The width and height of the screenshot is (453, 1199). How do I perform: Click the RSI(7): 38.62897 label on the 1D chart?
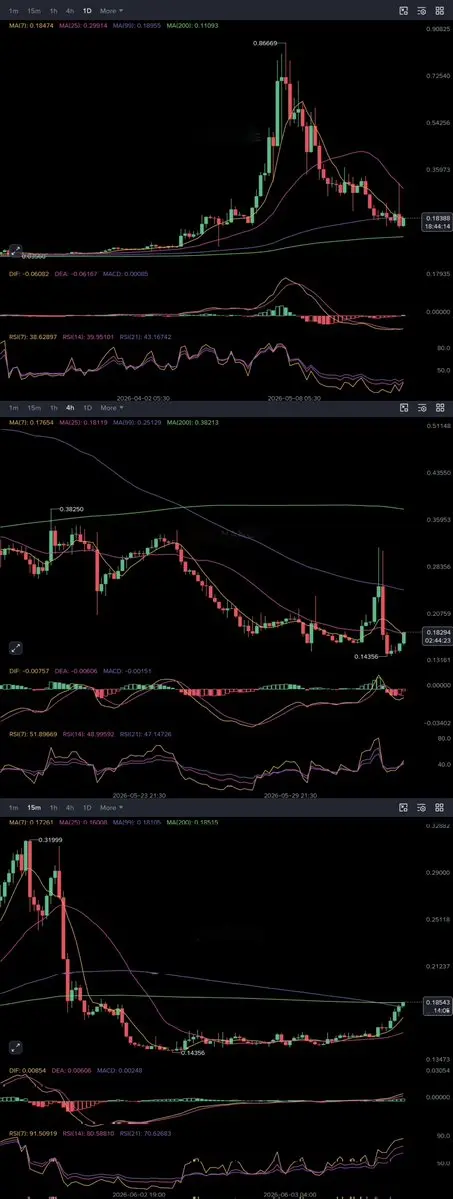(32, 335)
